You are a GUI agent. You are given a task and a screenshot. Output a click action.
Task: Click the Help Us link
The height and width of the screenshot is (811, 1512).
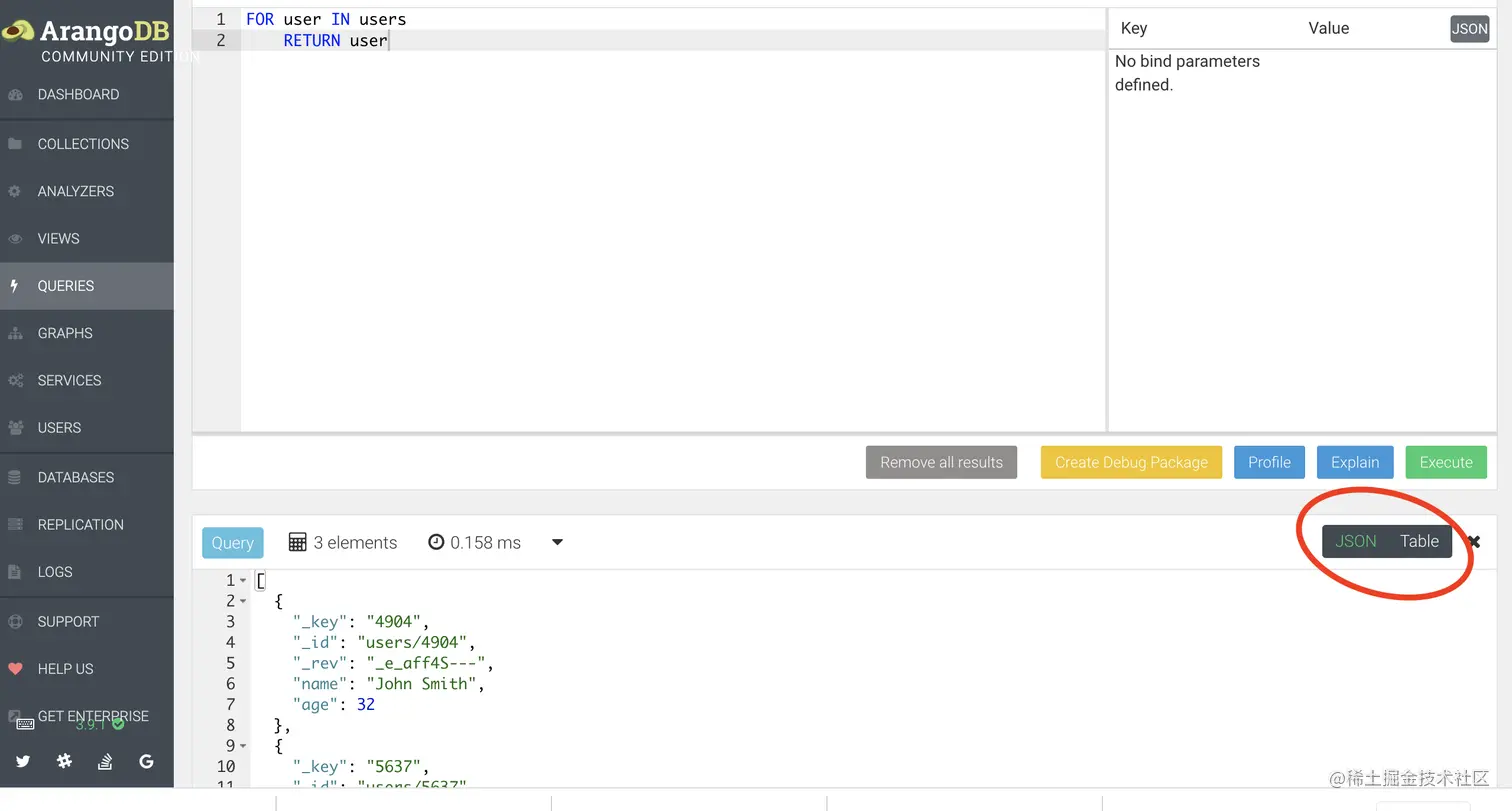(x=86, y=669)
